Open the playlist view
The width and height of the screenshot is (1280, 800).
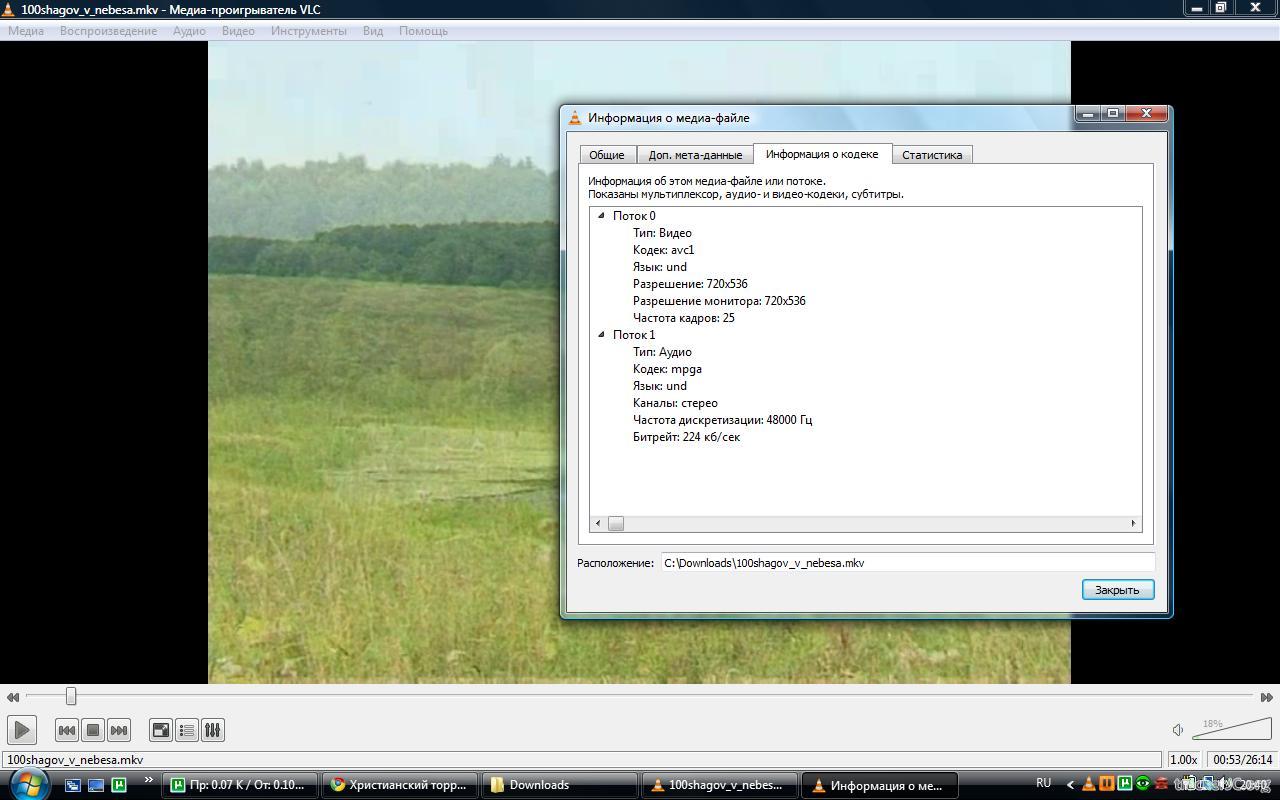187,730
